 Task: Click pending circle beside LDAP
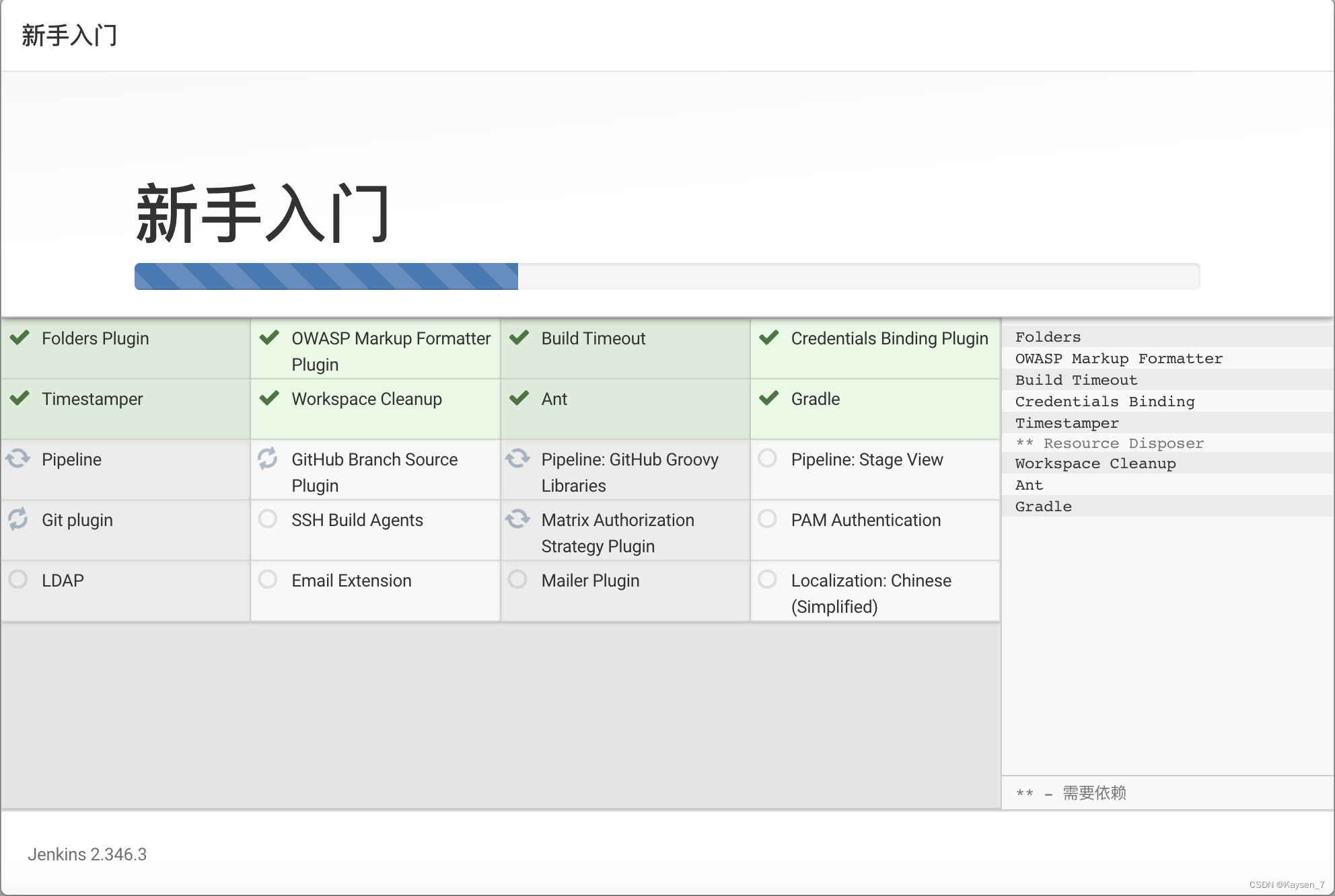tap(18, 579)
